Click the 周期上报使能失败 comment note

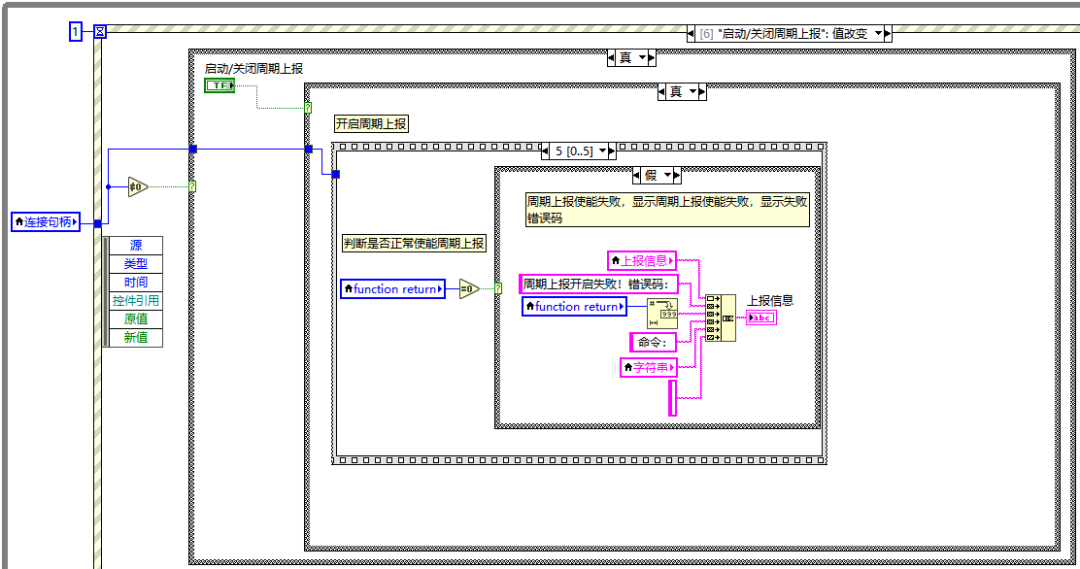(667, 209)
